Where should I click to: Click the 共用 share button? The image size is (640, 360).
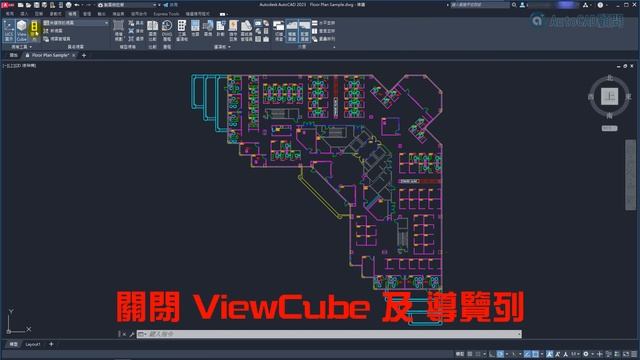(171, 5)
